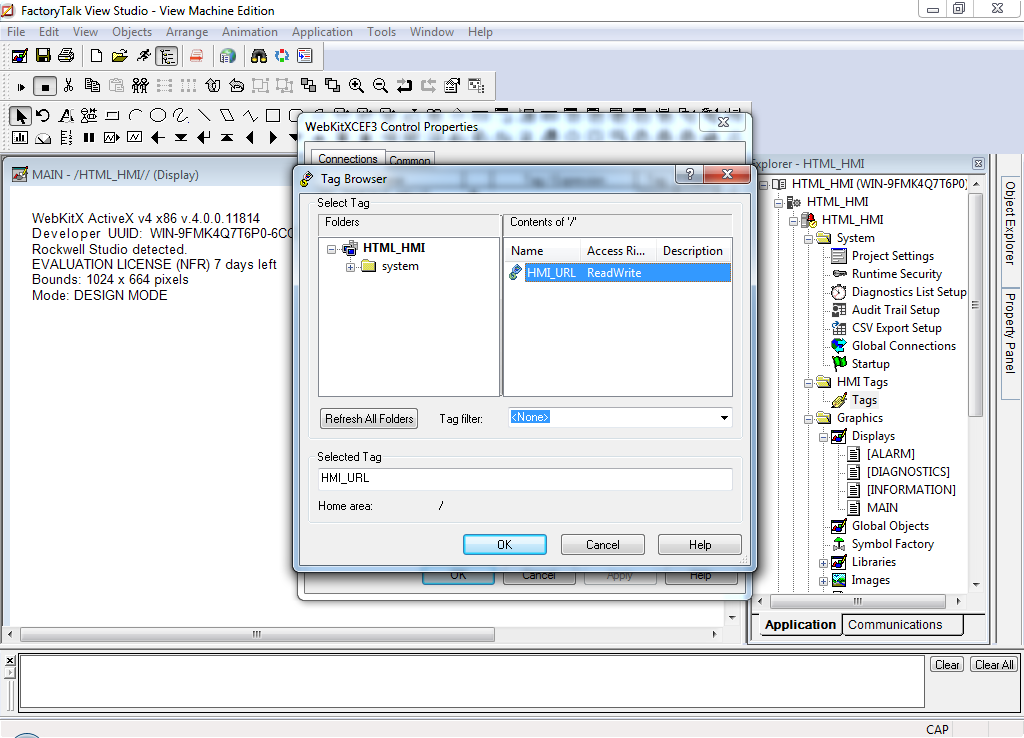Open the Tag filter dropdown
The image size is (1024, 738).
(x=724, y=417)
